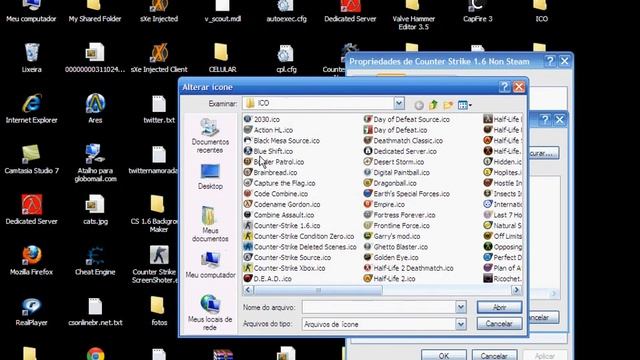Click Cancelar in Alterar ícone dialog
640x360 pixels.
pyautogui.click(x=499, y=324)
